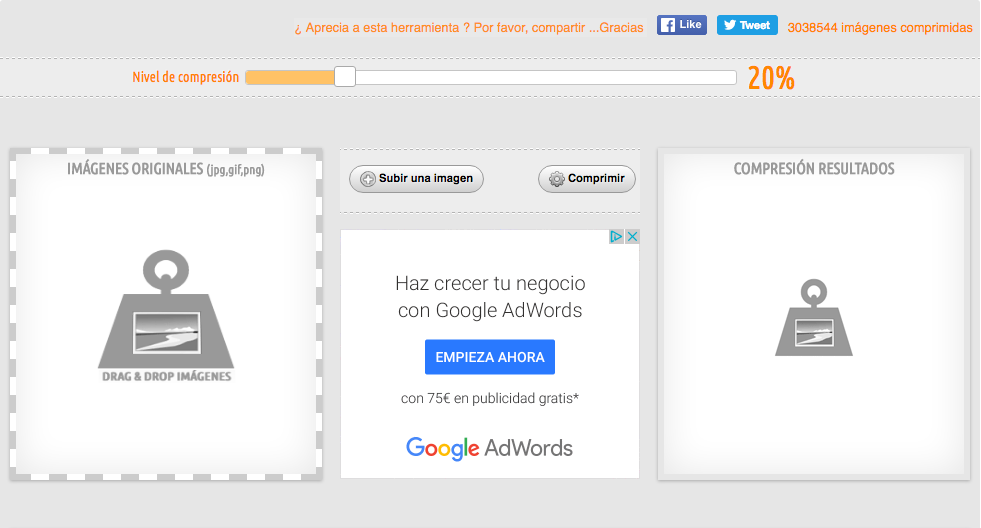Click the '20%' compression value
The image size is (981, 528).
pos(771,78)
